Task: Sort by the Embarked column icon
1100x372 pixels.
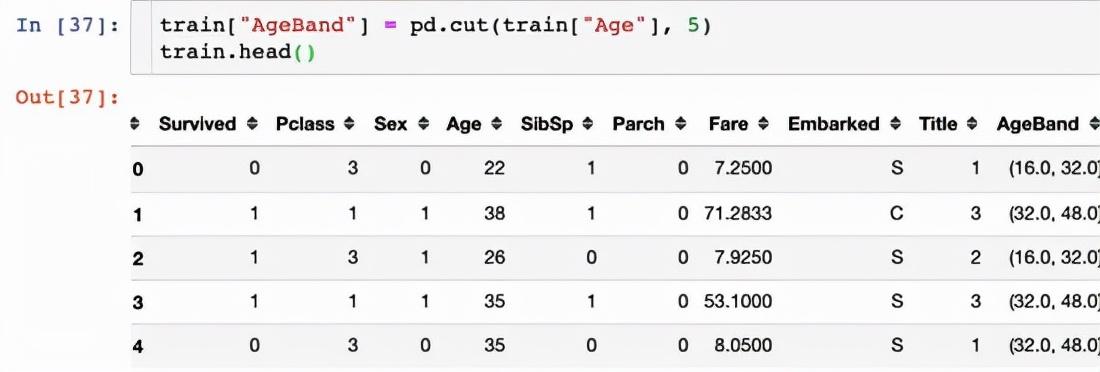Action: [x=895, y=124]
